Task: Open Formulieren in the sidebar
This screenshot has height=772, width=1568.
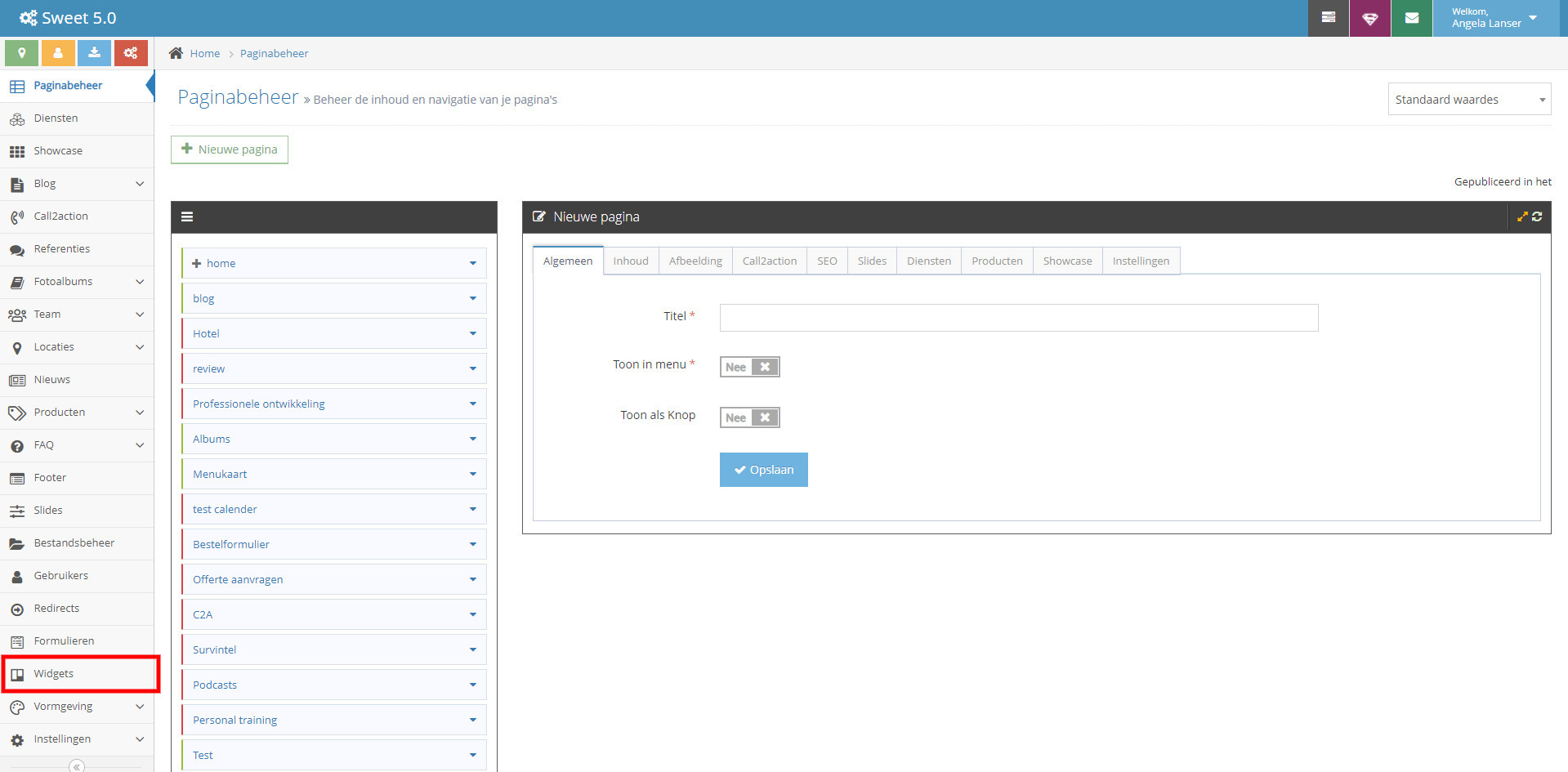Action: coord(77,641)
